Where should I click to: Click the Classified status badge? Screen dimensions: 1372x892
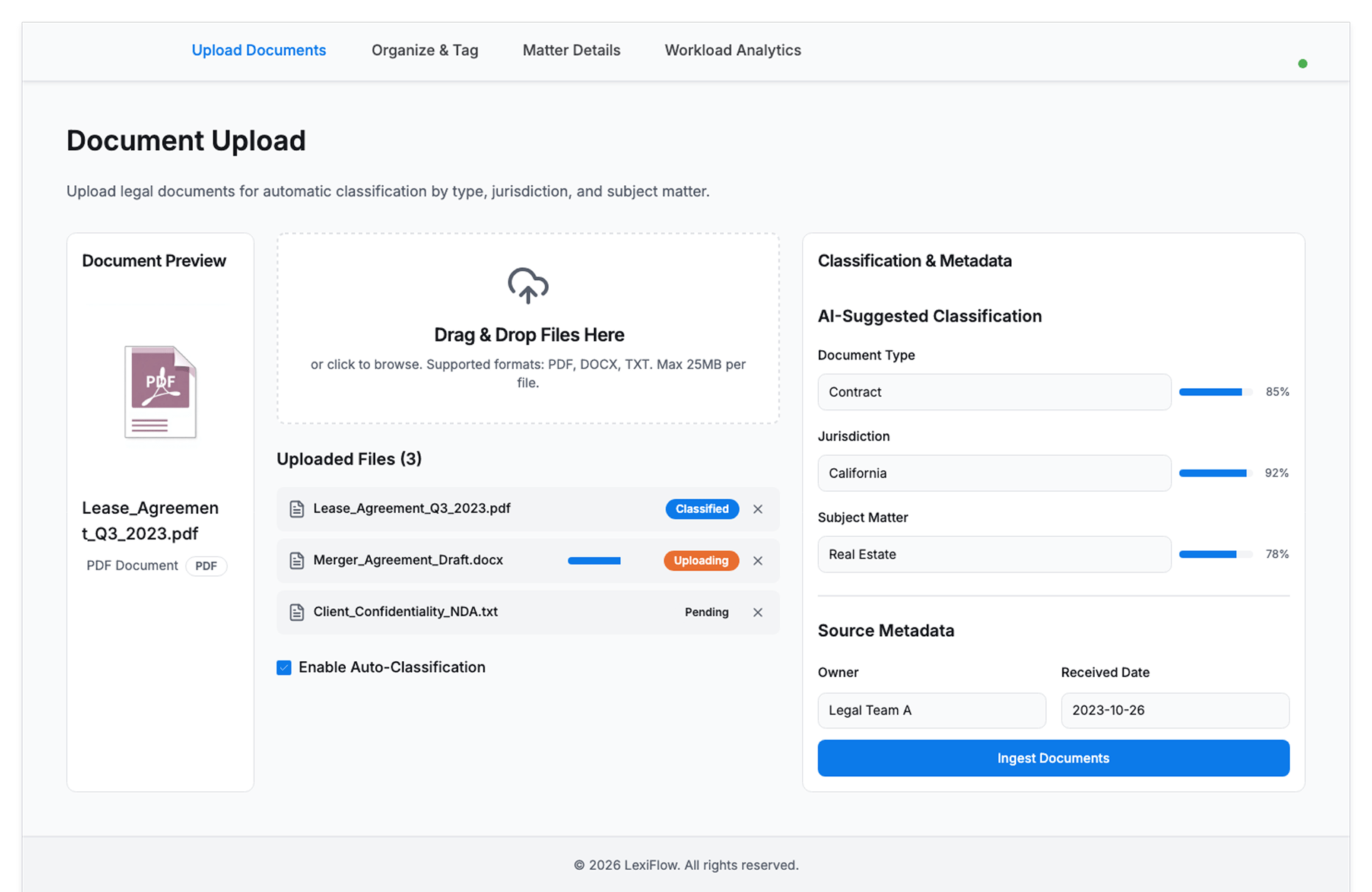pos(702,509)
